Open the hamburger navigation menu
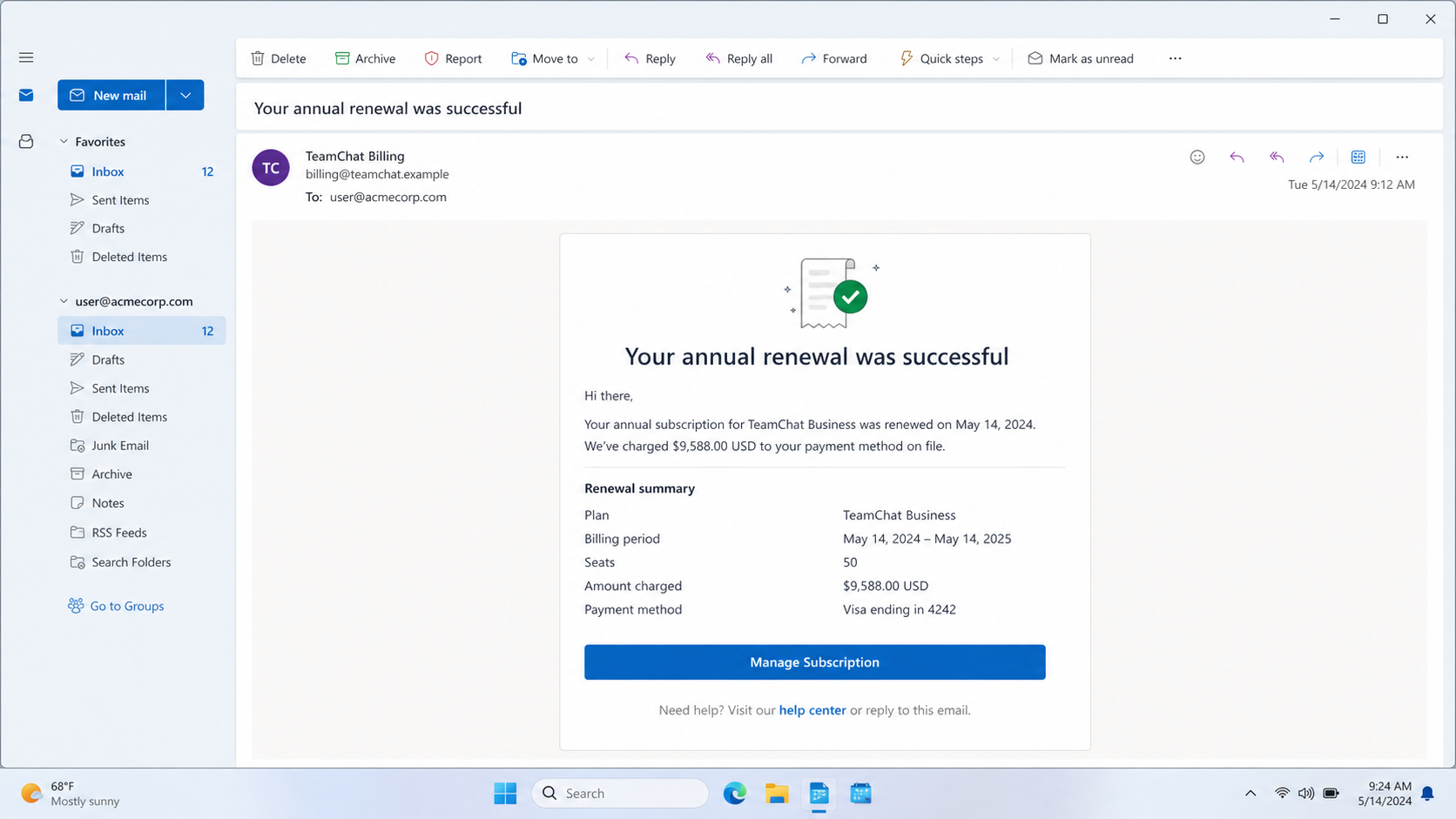 click(x=26, y=57)
